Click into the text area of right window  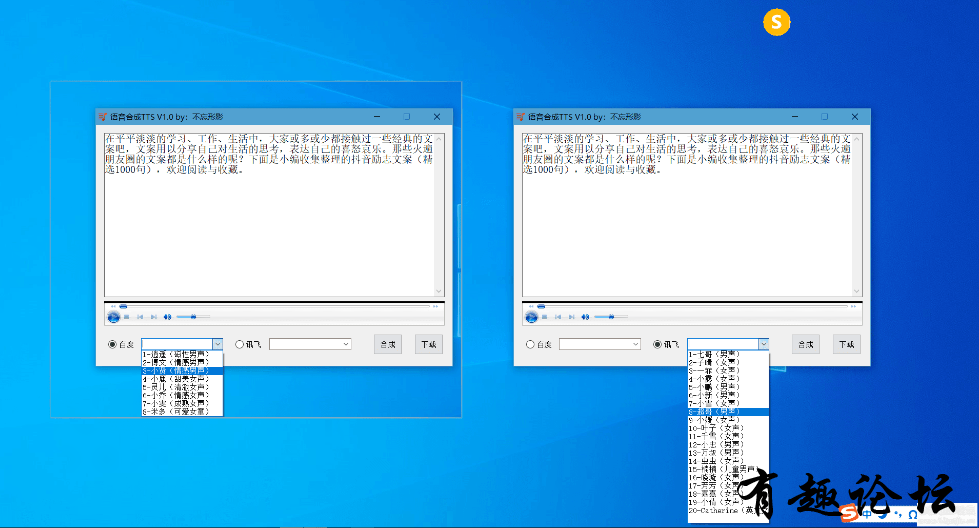[x=687, y=214]
